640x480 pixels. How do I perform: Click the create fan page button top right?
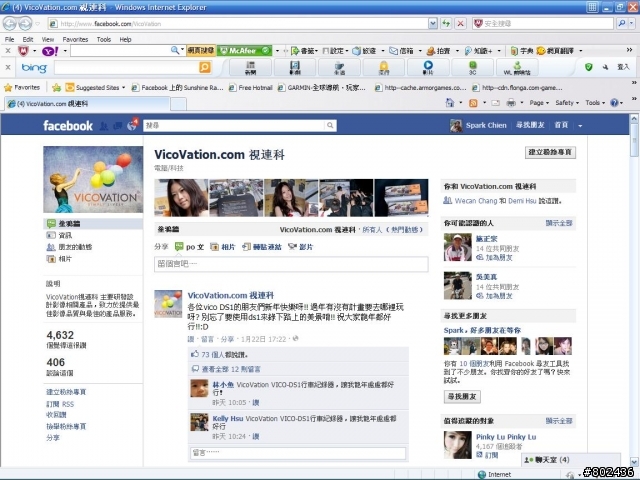point(550,152)
